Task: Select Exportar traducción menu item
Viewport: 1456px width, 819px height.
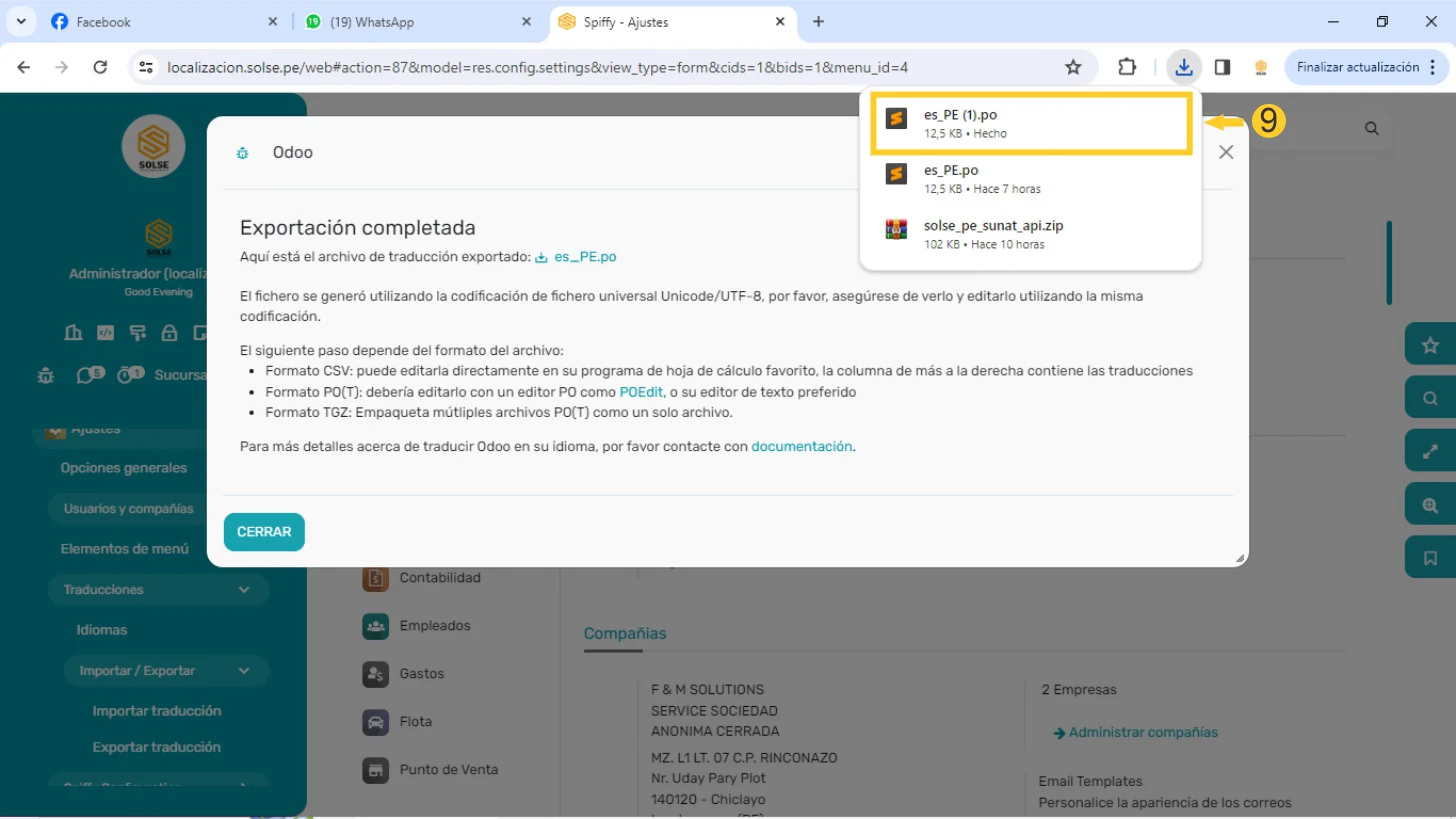Action: coord(156,747)
